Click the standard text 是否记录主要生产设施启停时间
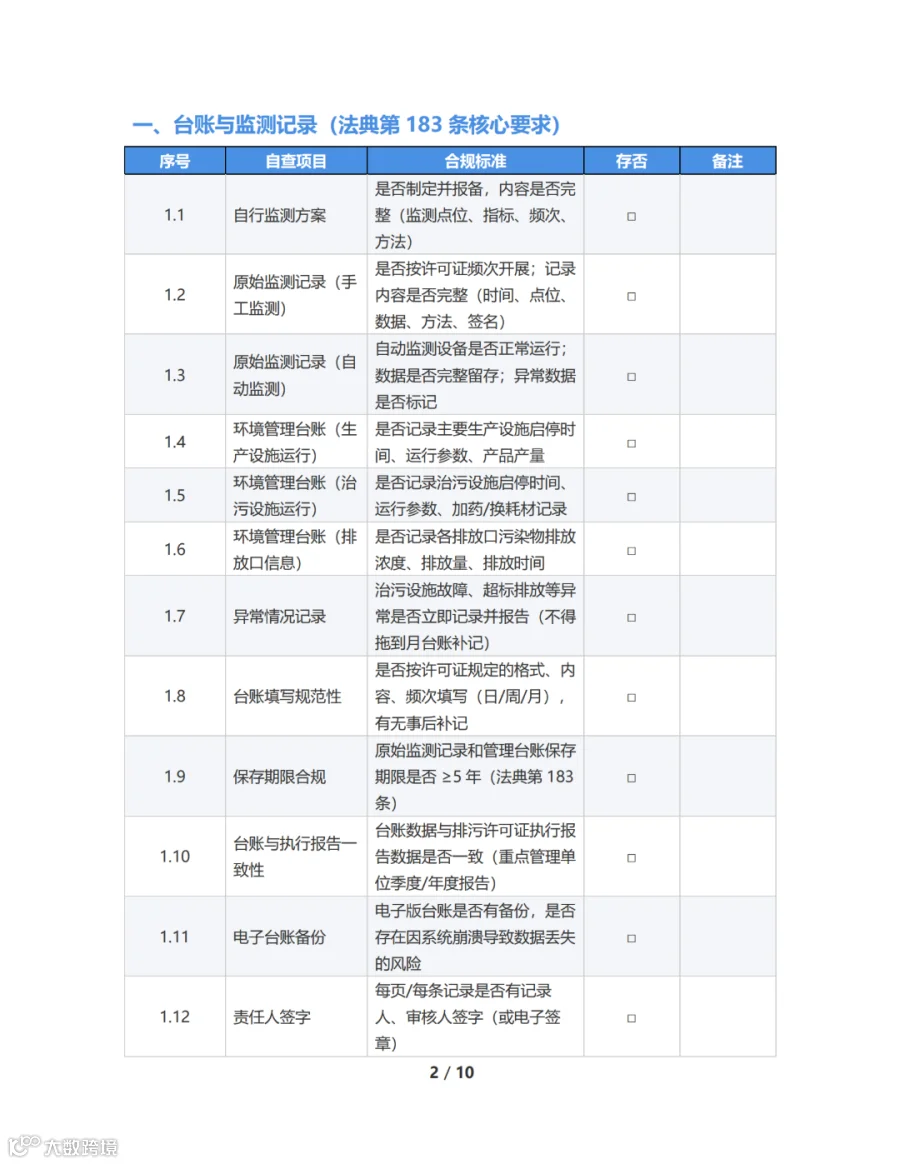 [x=475, y=442]
